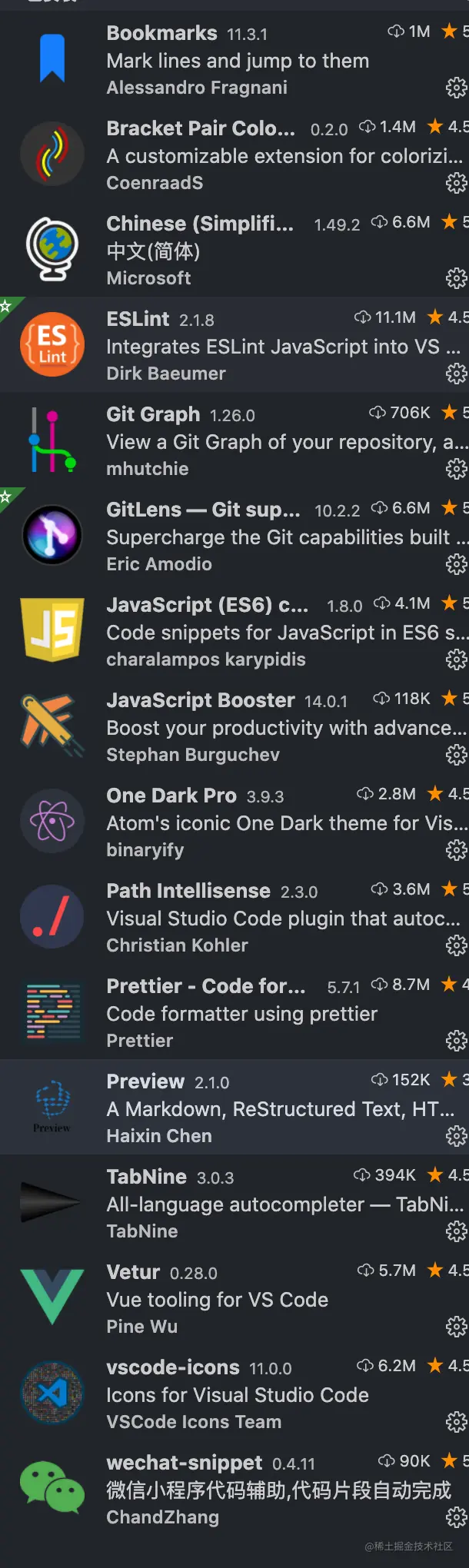The height and width of the screenshot is (1568, 469).
Task: Click Prettier description 'Code formatter using prettier'
Action: point(242,1014)
